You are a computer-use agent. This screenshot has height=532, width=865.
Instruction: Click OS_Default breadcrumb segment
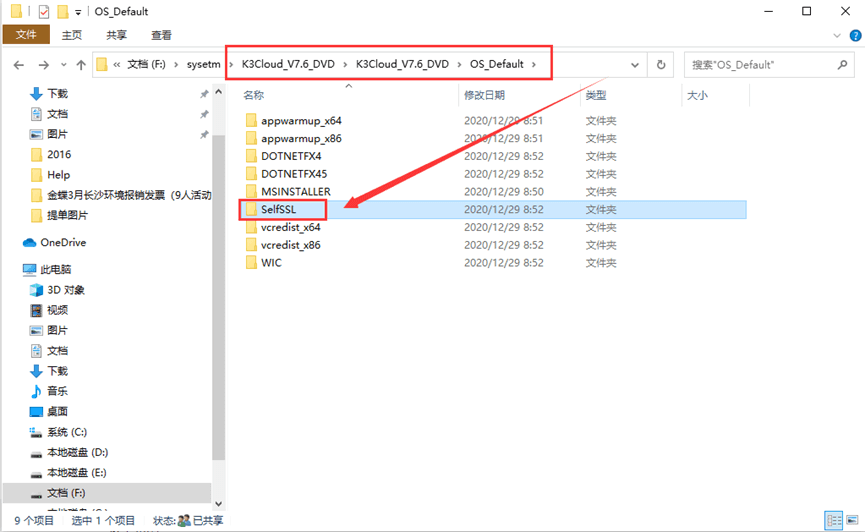496,64
